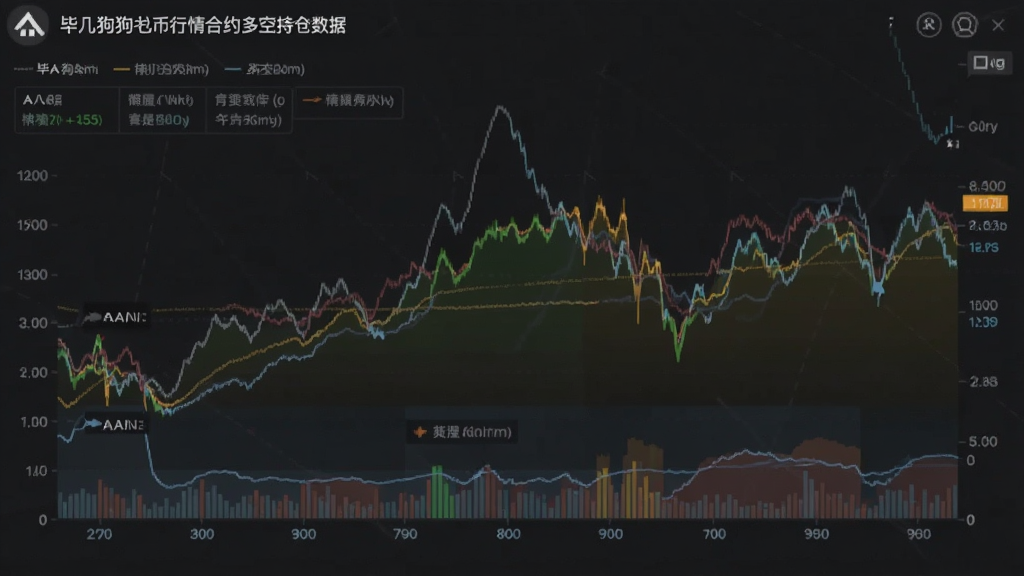Click the 900 x-axis label
This screenshot has width=1024, height=576.
click(x=610, y=534)
